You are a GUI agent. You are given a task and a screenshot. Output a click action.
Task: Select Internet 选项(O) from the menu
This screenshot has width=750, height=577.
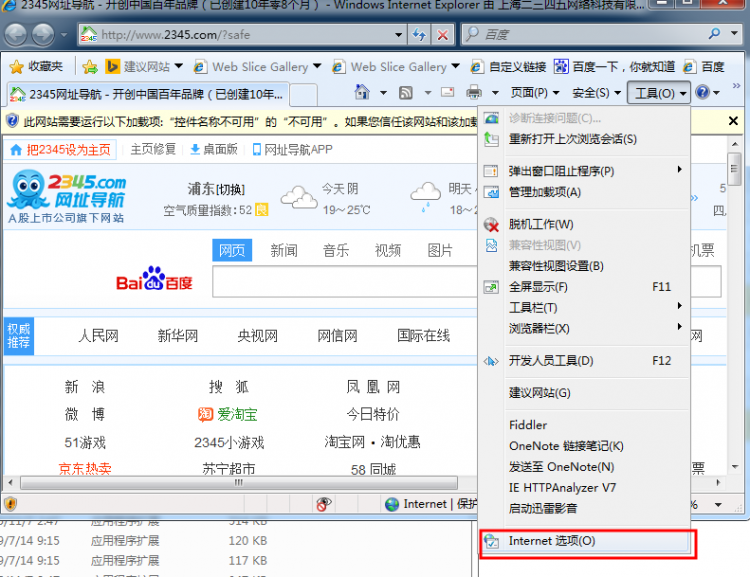[585, 541]
